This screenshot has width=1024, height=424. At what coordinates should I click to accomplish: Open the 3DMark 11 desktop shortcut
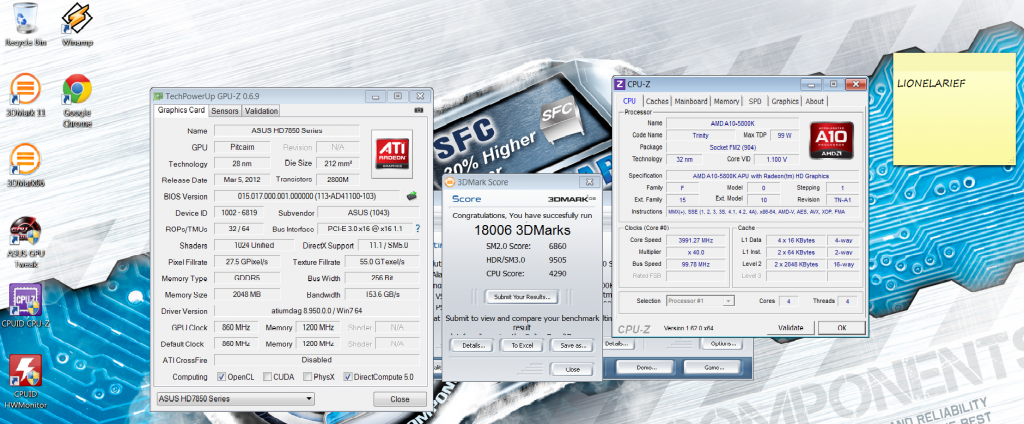tap(25, 95)
